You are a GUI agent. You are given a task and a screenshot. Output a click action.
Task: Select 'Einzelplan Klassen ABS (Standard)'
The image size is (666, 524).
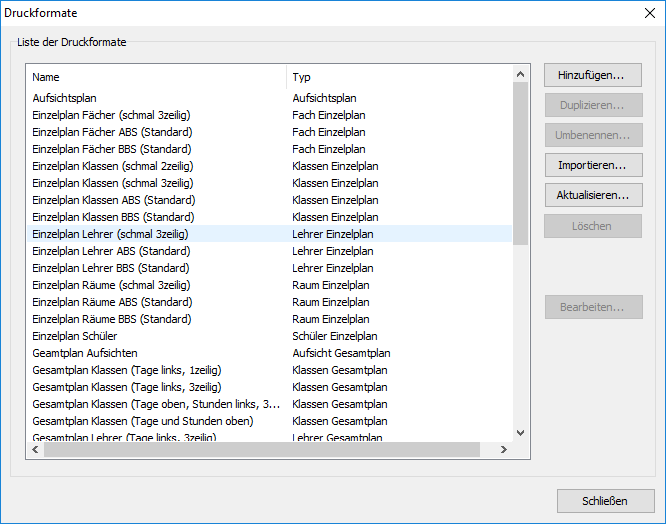(x=114, y=200)
